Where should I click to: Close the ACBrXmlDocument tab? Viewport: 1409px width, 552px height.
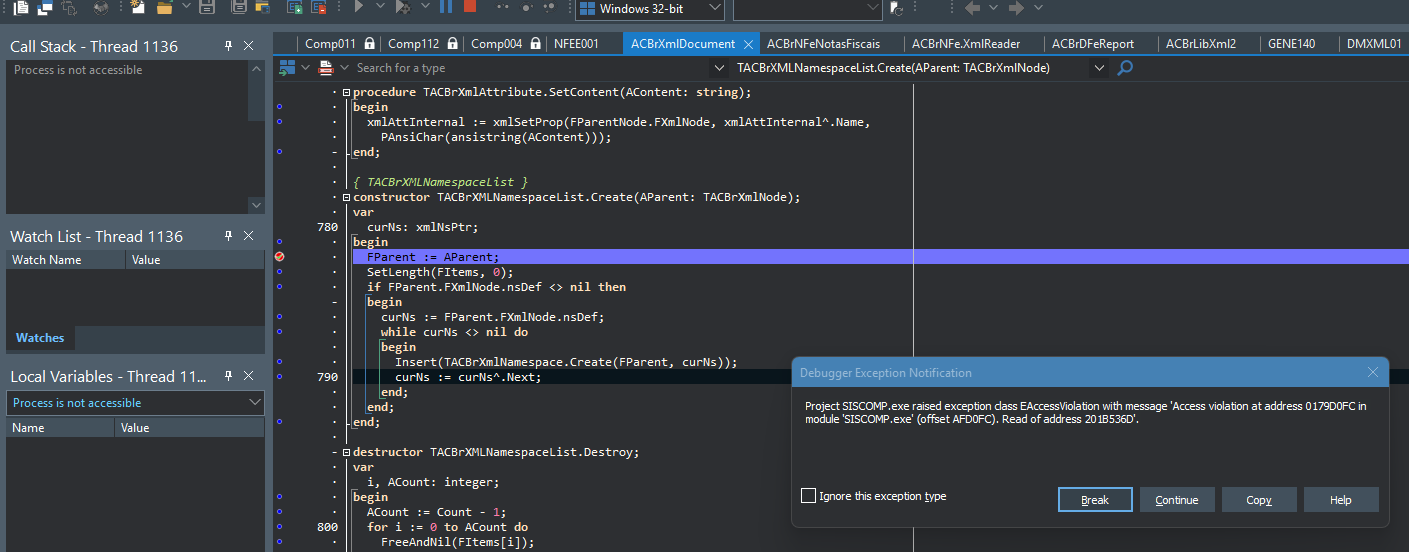click(x=749, y=44)
